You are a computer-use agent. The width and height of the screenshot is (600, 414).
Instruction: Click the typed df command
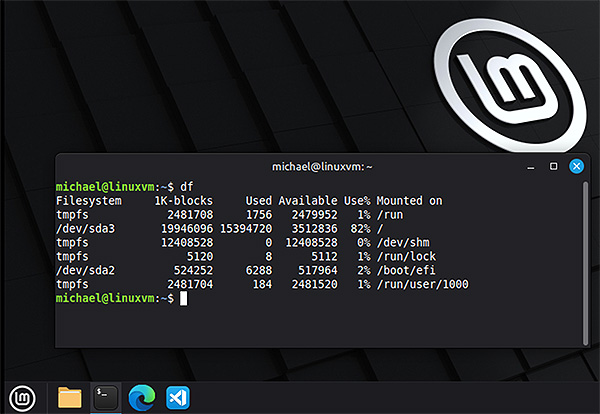point(187,187)
